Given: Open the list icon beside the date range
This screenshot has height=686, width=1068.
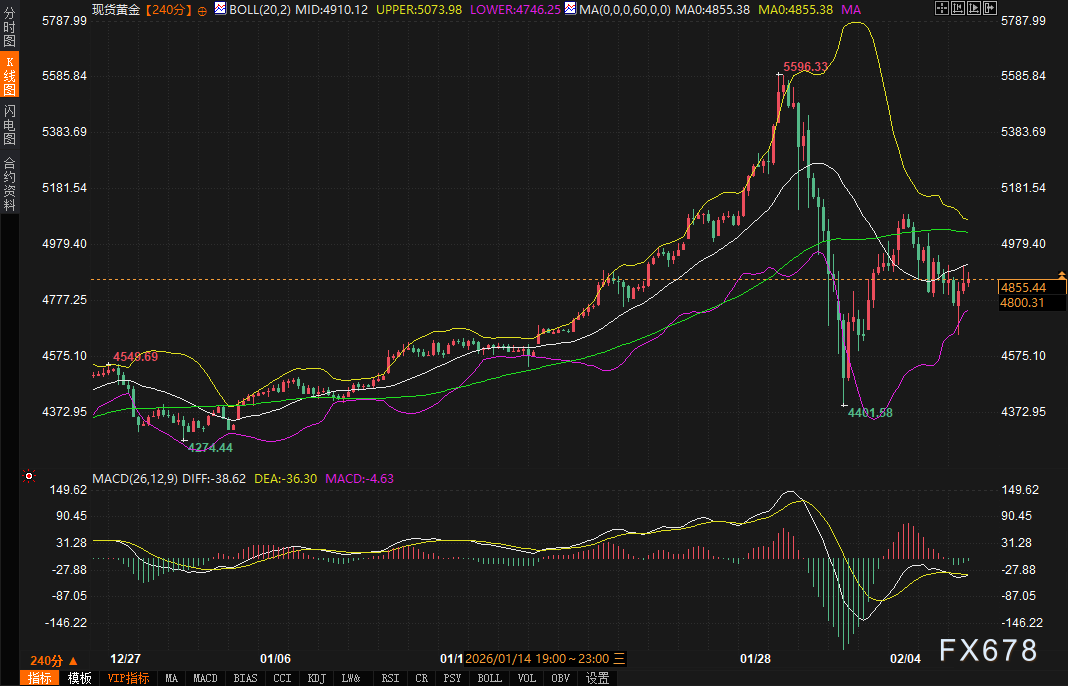Looking at the screenshot, I should (619, 659).
